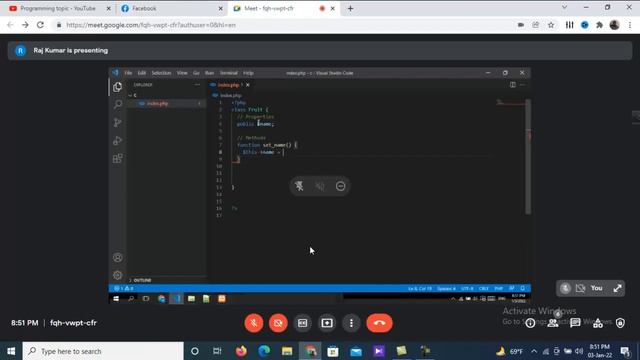Open chat with everyone panel

(575, 323)
